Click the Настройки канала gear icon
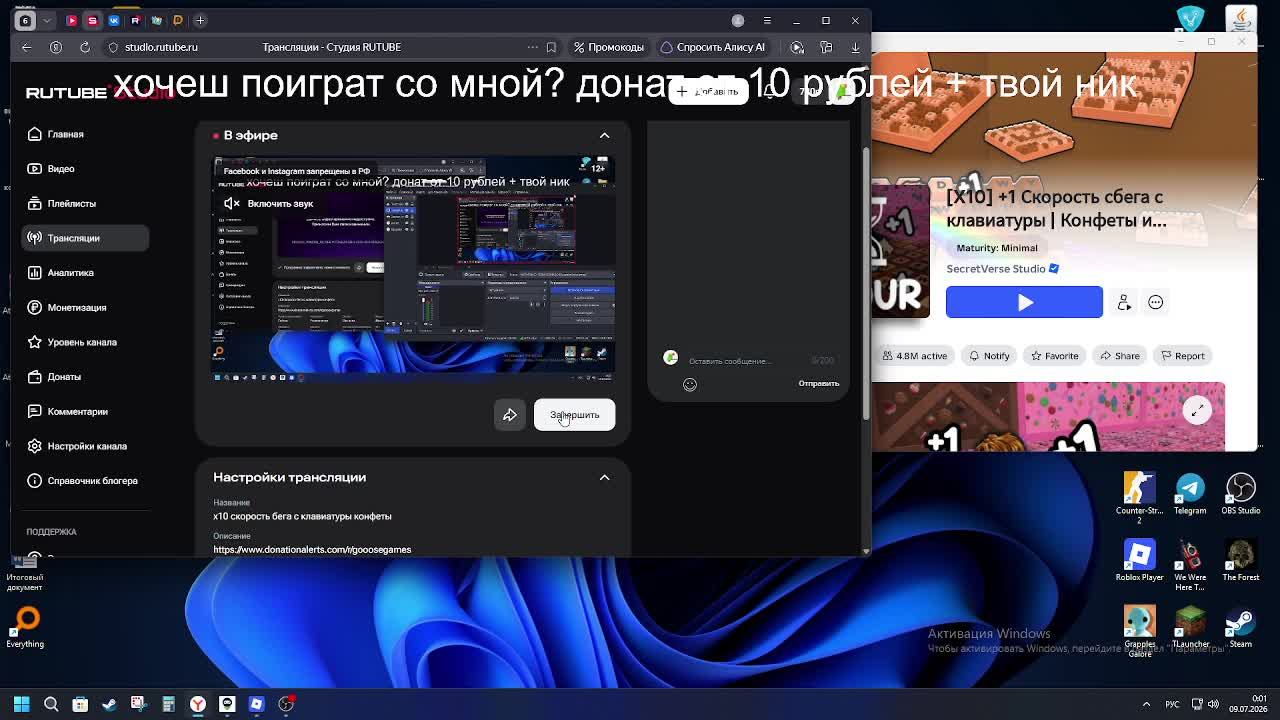Screen dimensions: 1280x720 pyautogui.click(x=35, y=446)
